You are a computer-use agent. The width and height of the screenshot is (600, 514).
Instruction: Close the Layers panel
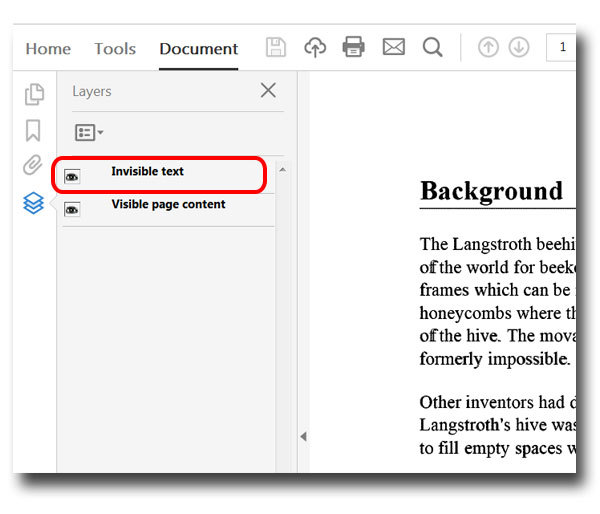(x=268, y=91)
